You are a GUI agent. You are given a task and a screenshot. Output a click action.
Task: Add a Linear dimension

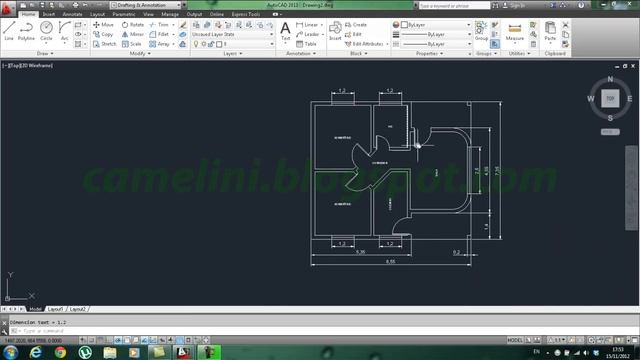pyautogui.click(x=307, y=25)
